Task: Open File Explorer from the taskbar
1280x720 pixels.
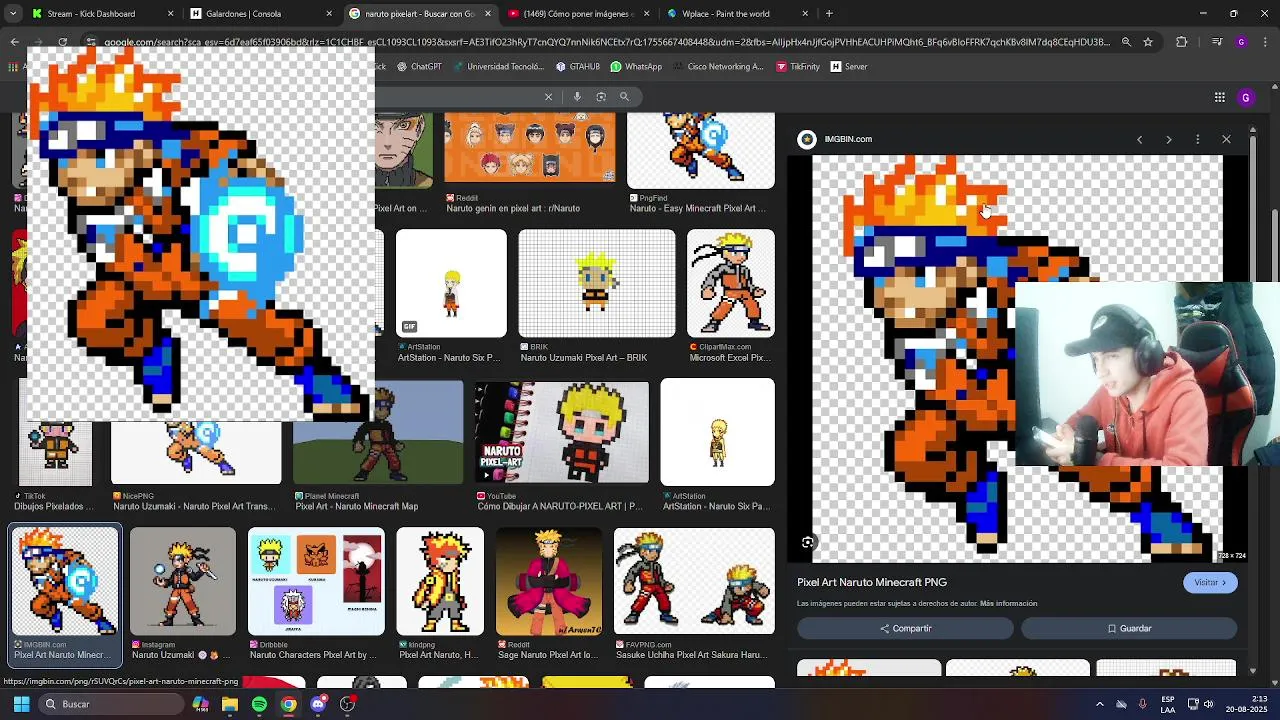Action: (x=230, y=704)
